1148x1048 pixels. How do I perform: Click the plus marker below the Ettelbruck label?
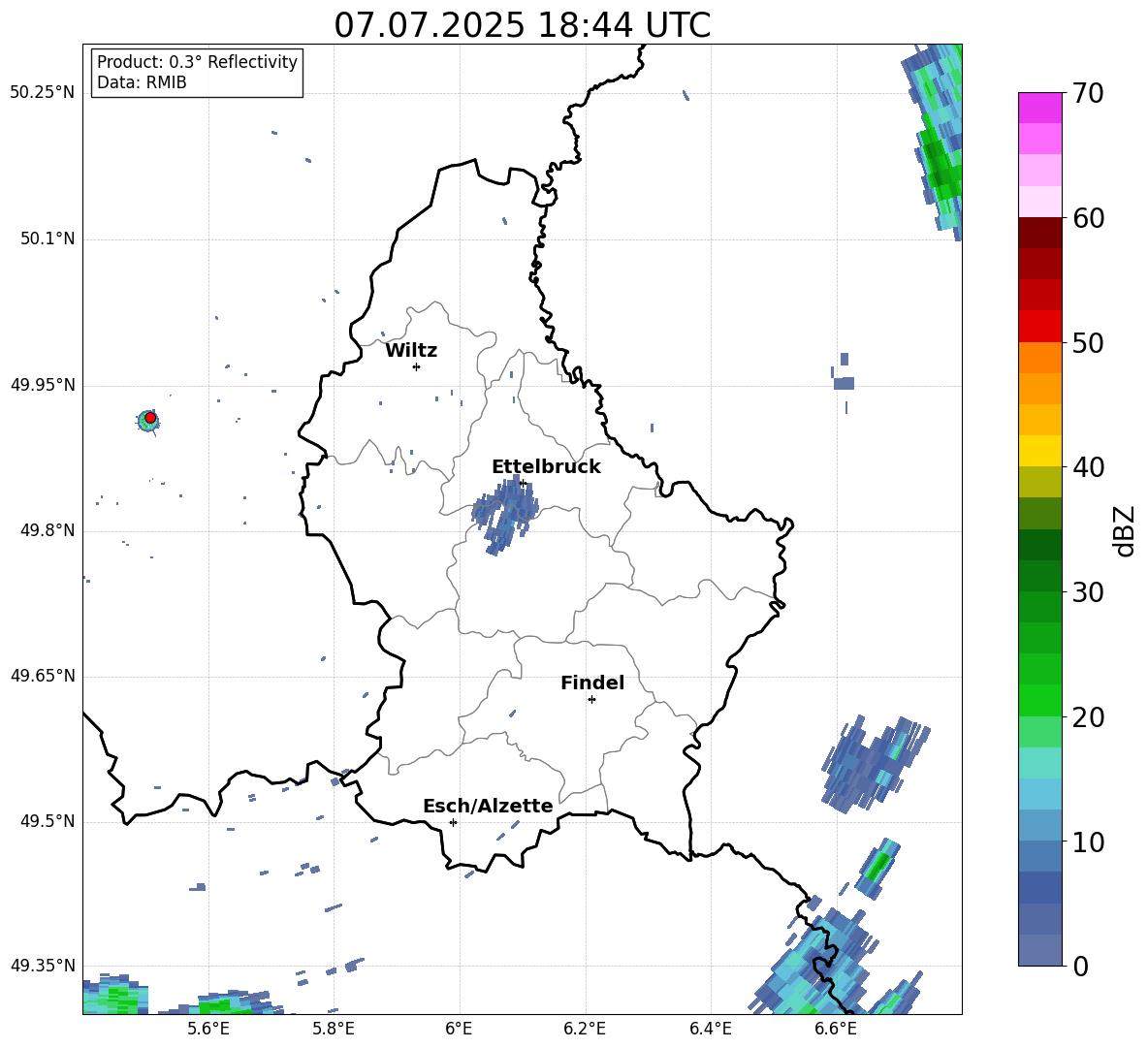pyautogui.click(x=523, y=483)
